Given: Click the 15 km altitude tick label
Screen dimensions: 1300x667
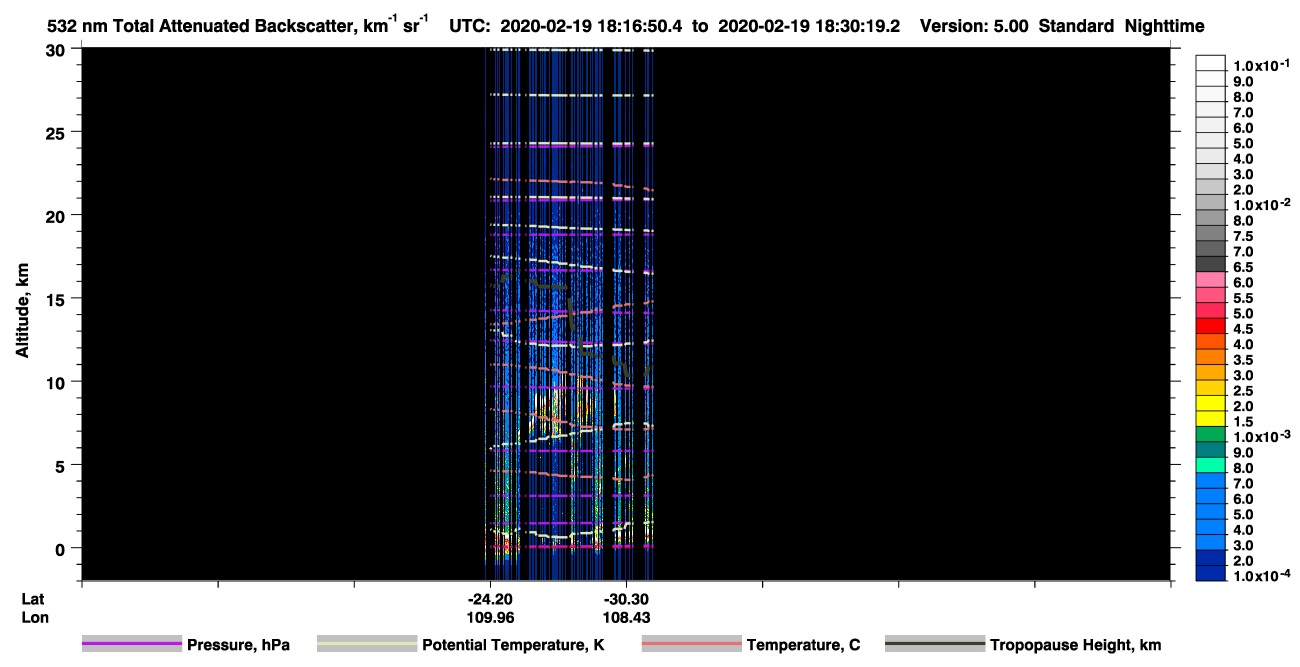Looking at the screenshot, I should 57,299.
